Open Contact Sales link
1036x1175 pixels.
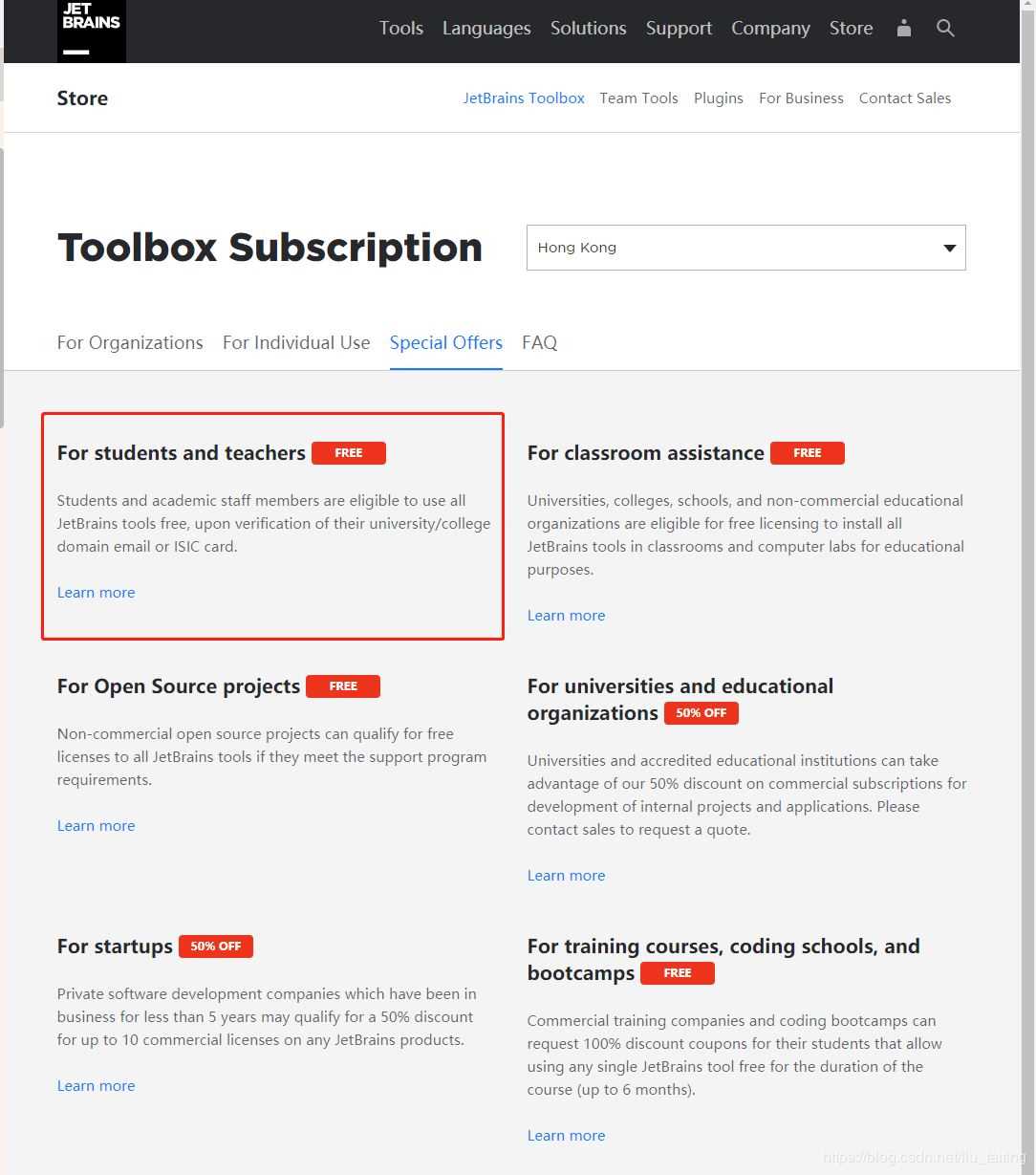(x=904, y=98)
